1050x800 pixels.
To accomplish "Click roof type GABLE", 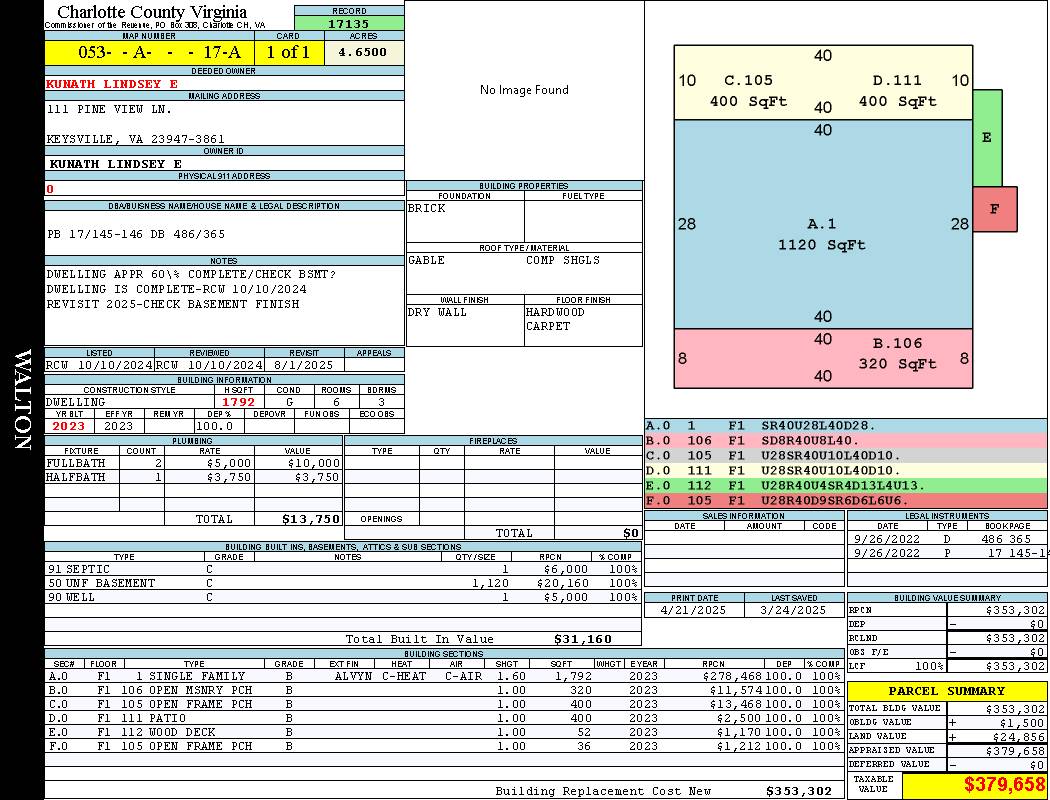I will pos(426,260).
